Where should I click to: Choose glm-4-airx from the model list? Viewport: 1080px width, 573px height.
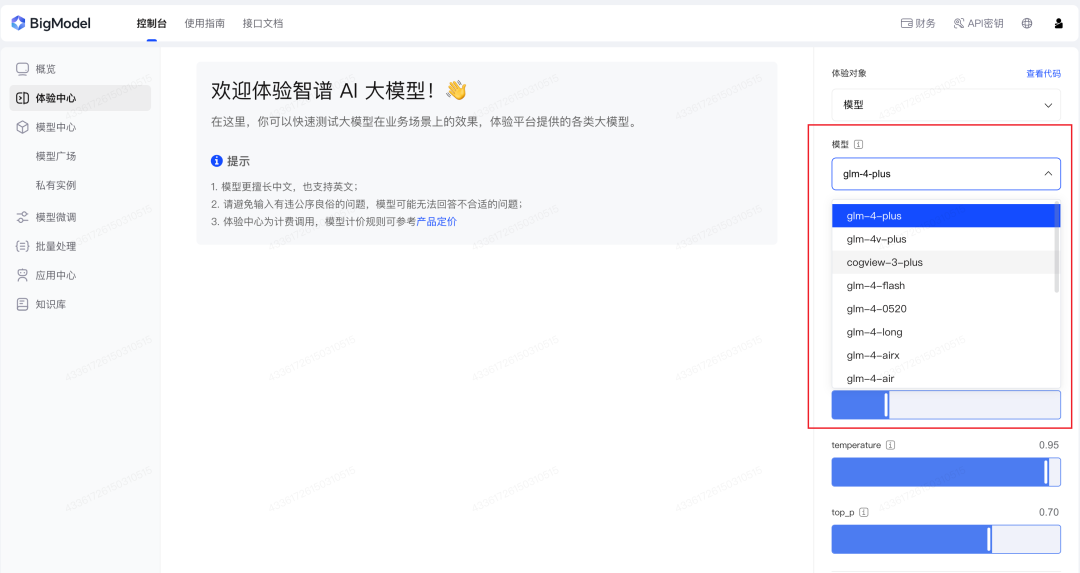coord(944,355)
